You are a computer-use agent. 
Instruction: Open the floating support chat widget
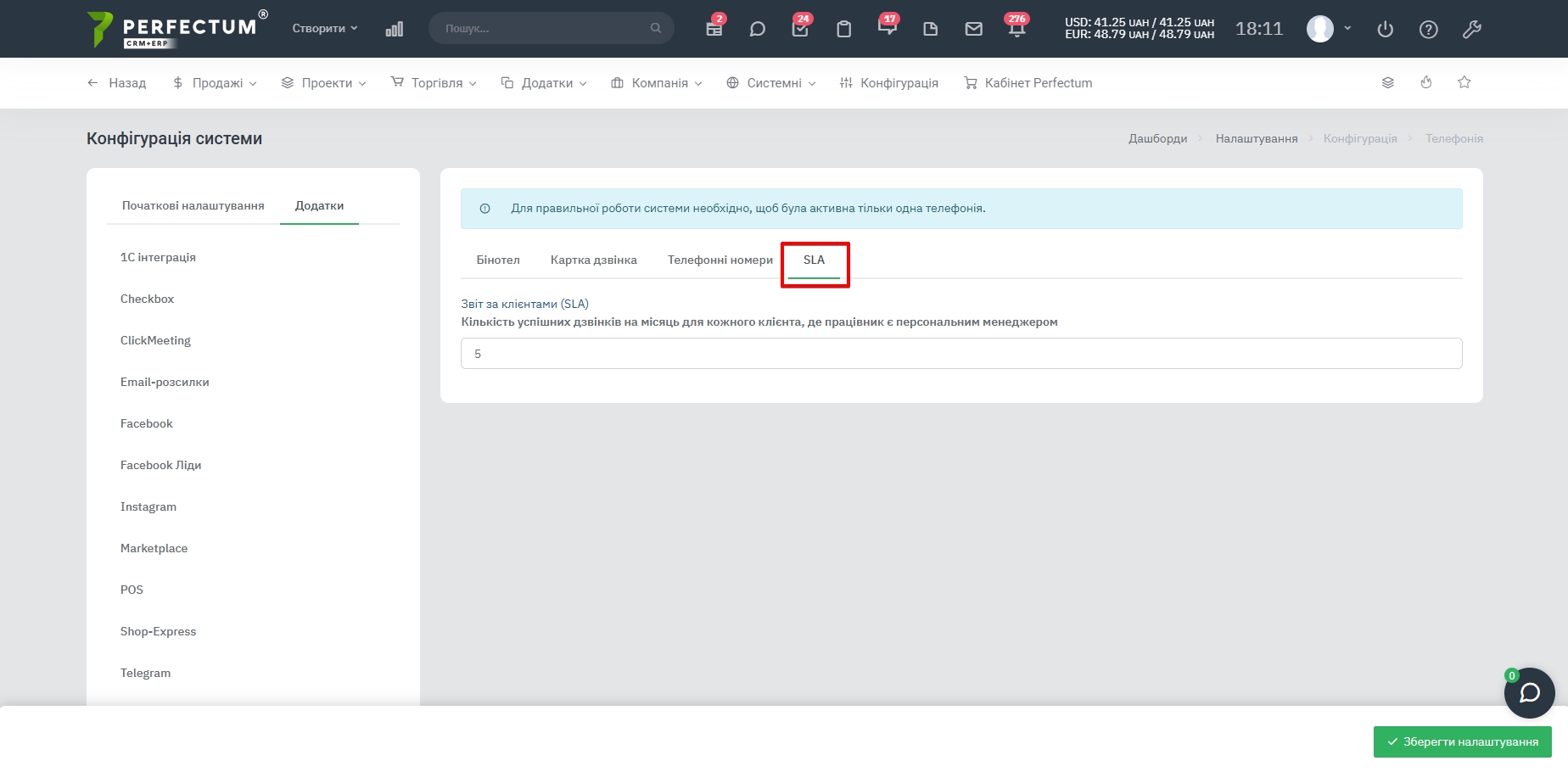1529,693
